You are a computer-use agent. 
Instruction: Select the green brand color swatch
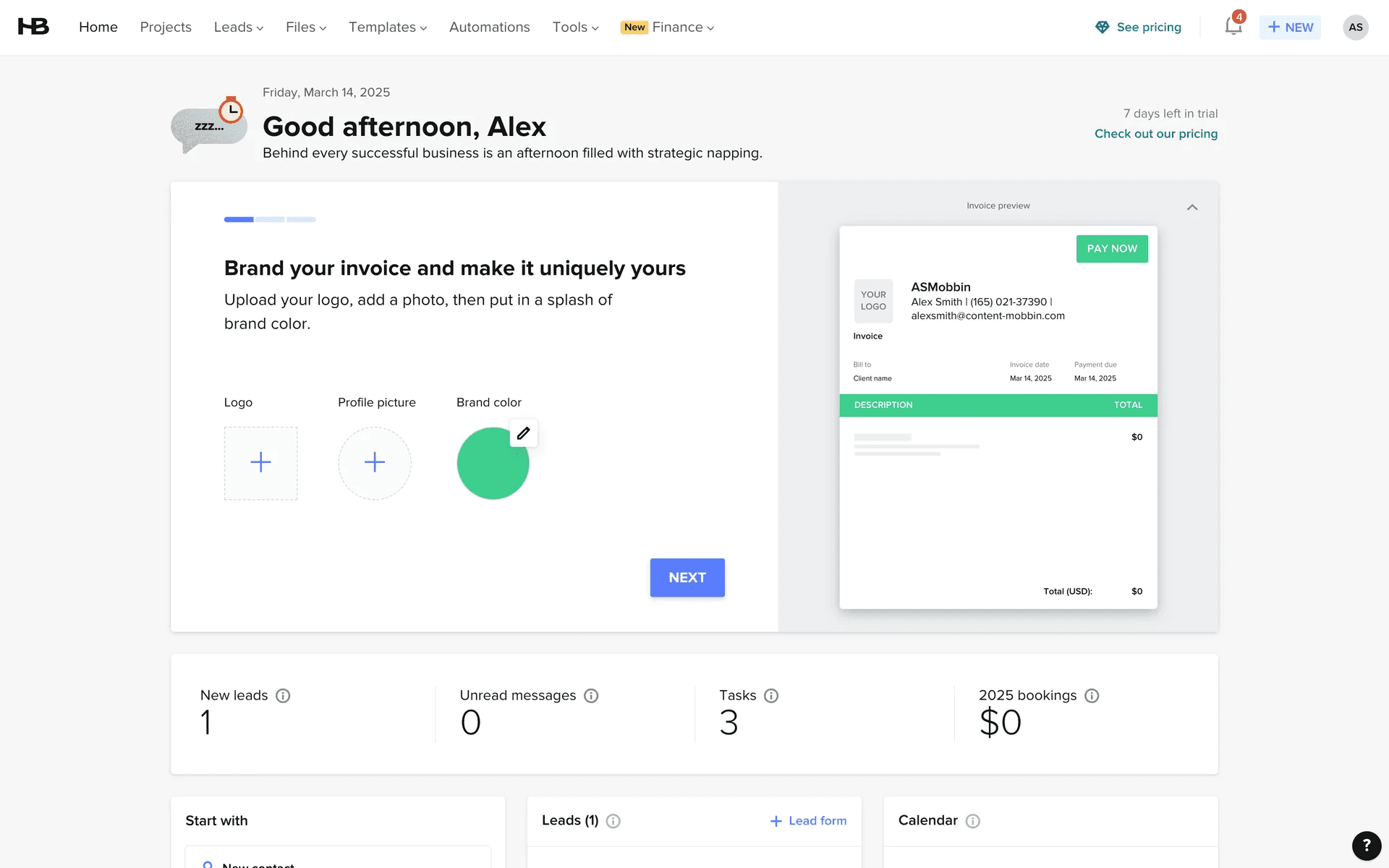pos(488,469)
